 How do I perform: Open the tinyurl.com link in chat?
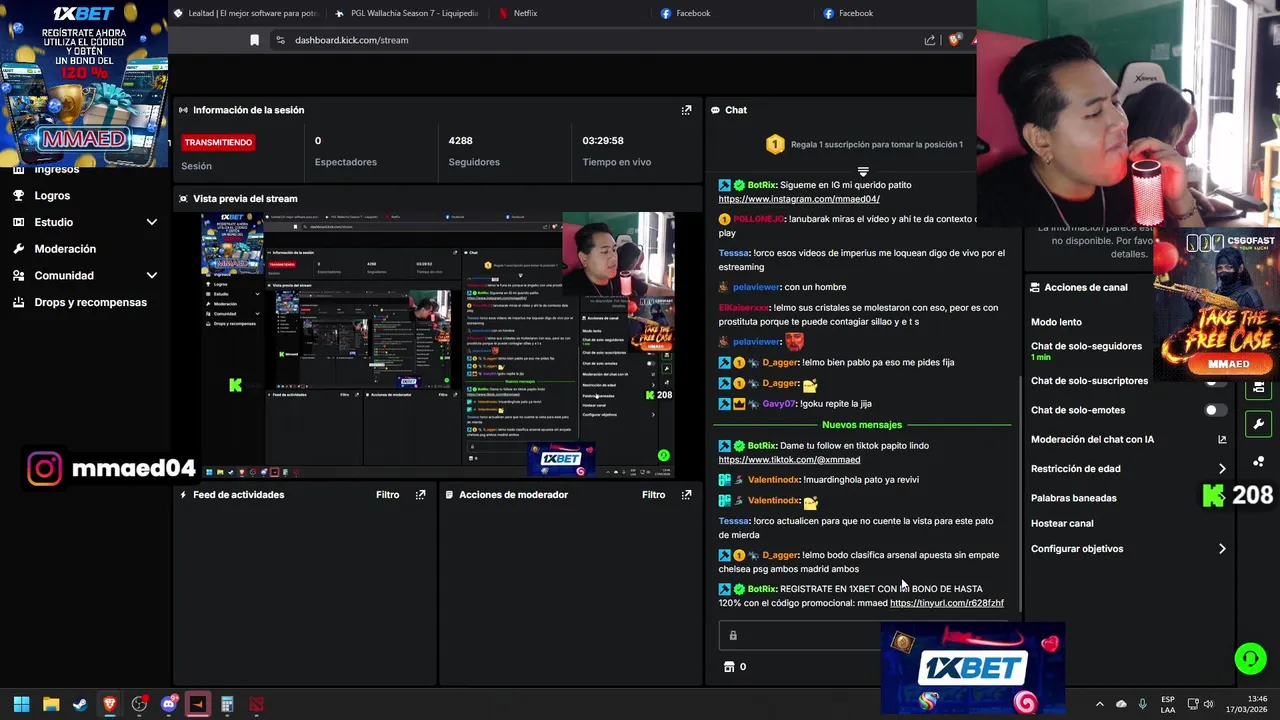[947, 603]
